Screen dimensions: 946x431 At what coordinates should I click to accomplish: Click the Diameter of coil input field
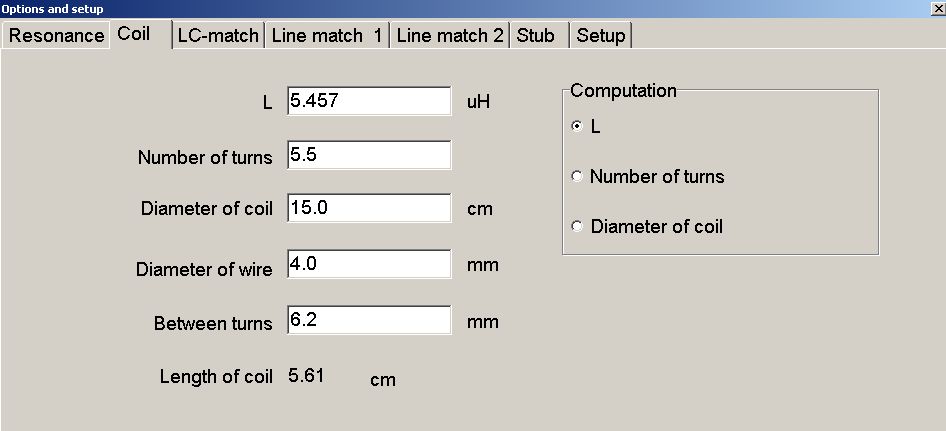pyautogui.click(x=368, y=208)
